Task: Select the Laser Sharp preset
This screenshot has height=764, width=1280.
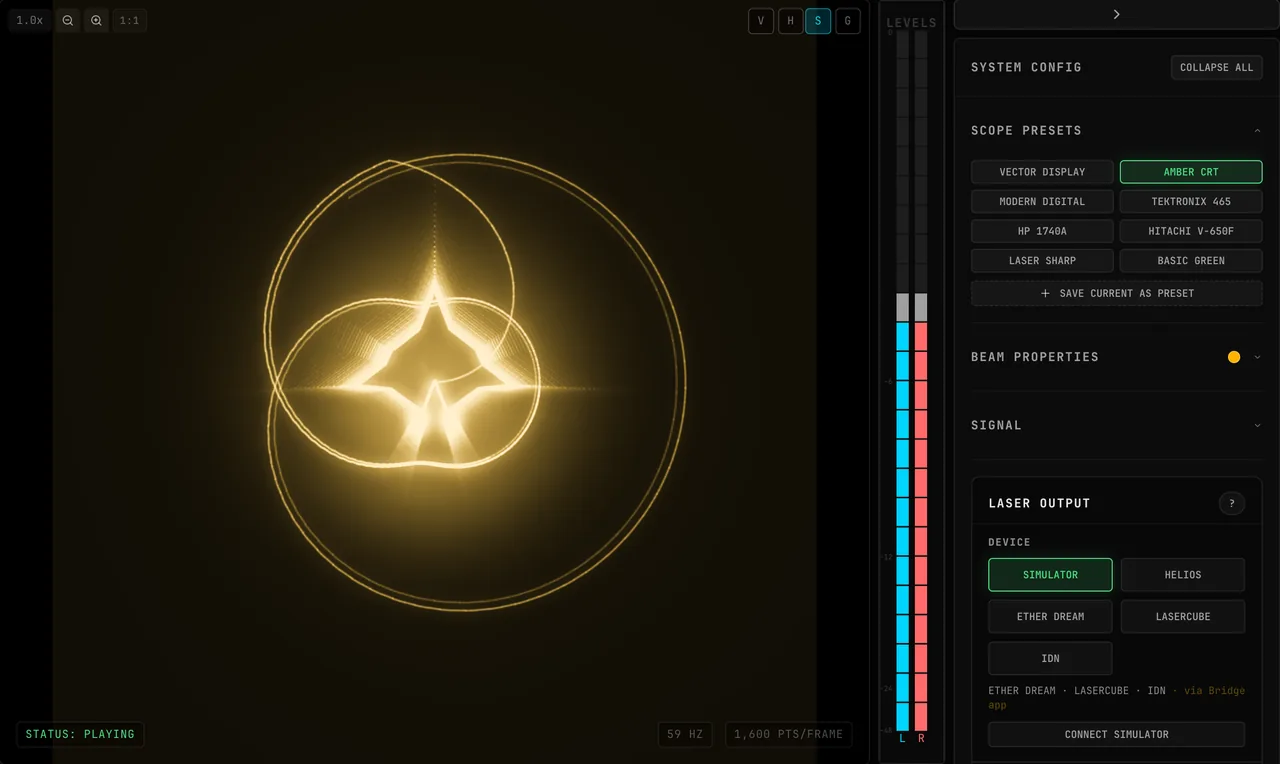Action: pos(1042,260)
